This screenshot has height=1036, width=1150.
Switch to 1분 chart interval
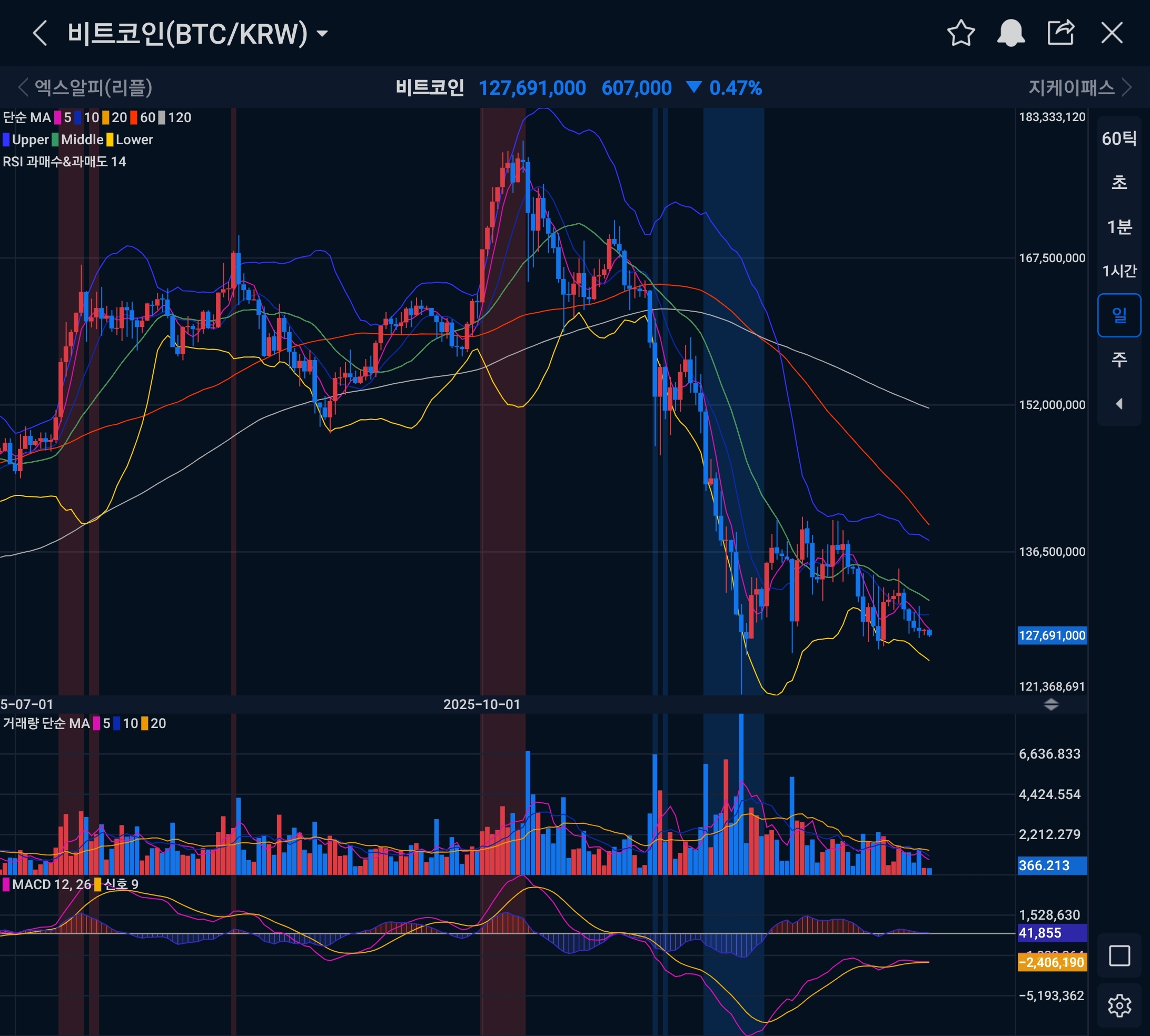pyautogui.click(x=1119, y=227)
